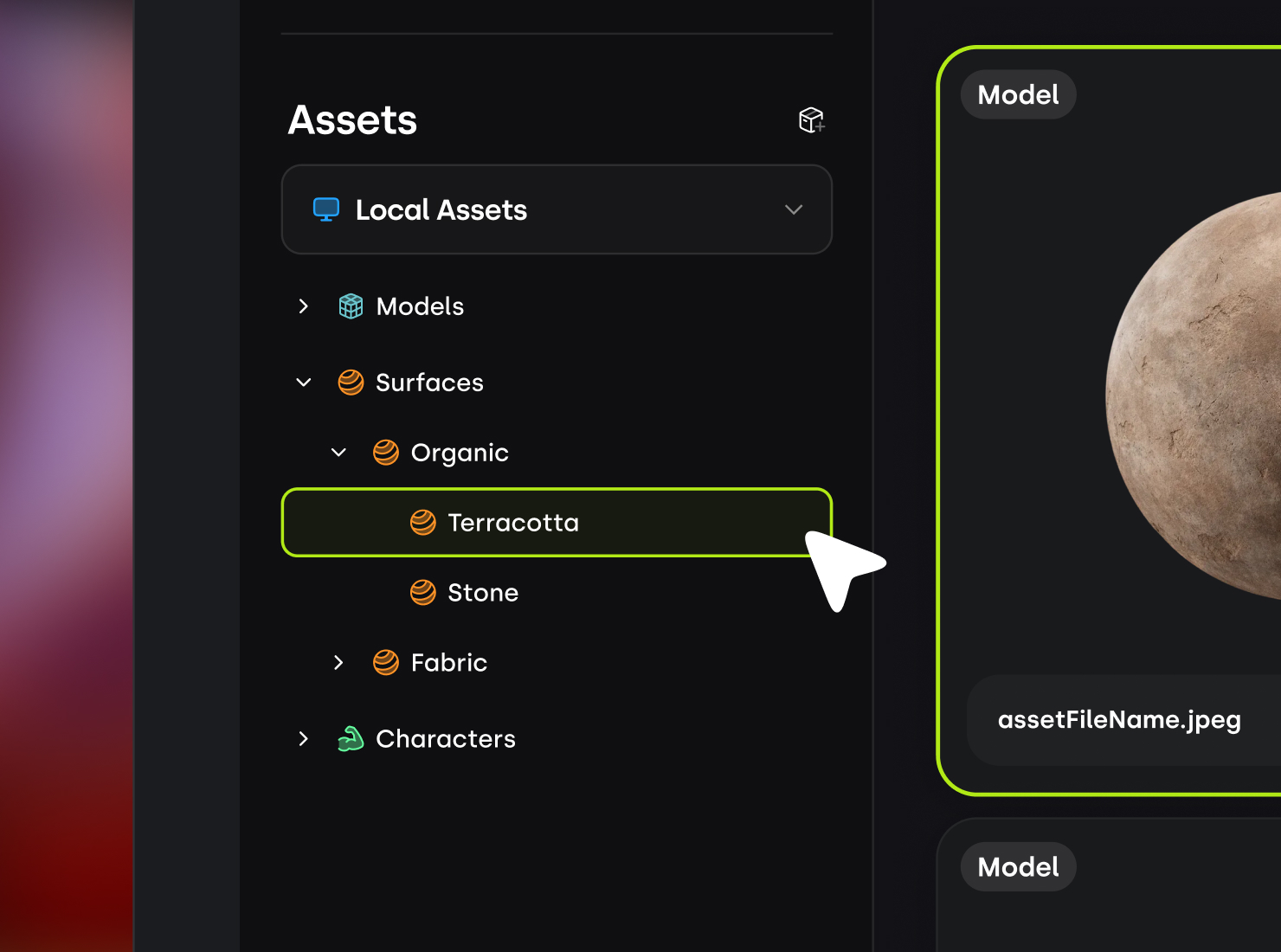Click the Organic folder sphere icon
Screen dimensions: 1281x952
[386, 453]
